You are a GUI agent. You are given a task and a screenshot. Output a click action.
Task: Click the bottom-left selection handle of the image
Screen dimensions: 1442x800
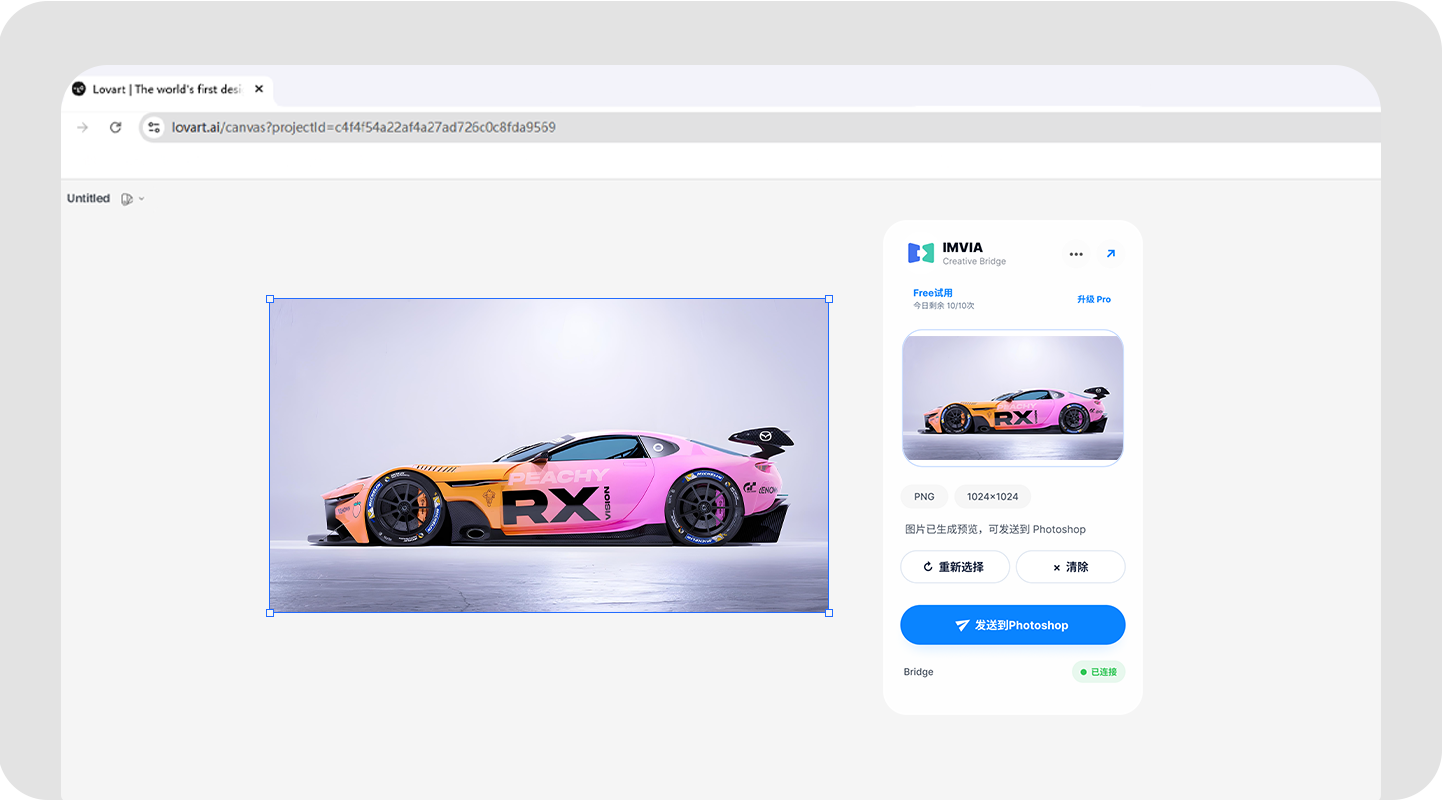(x=270, y=613)
